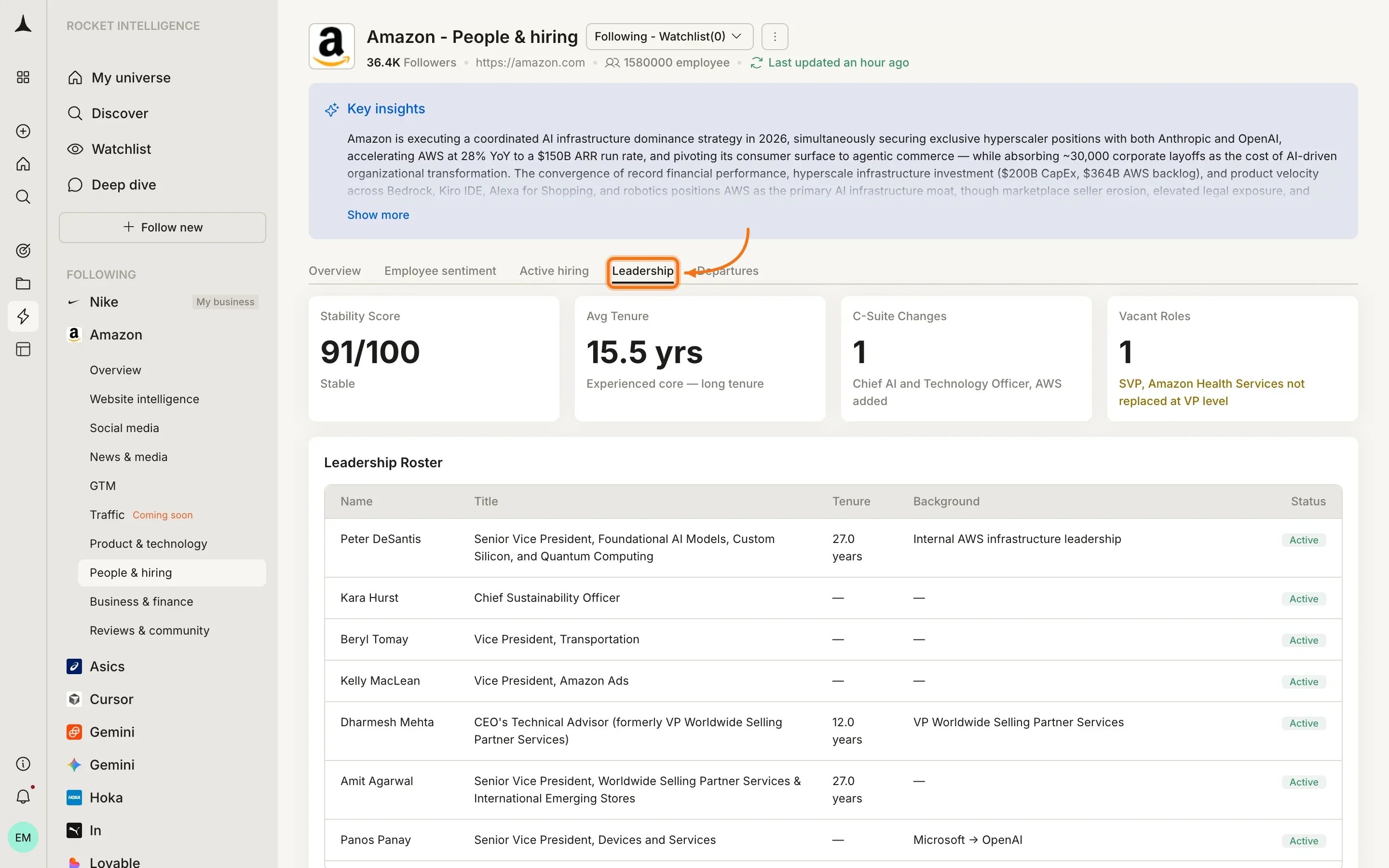Open the folder icon in the left rail
Screen dimensions: 1389x868
tap(23, 283)
